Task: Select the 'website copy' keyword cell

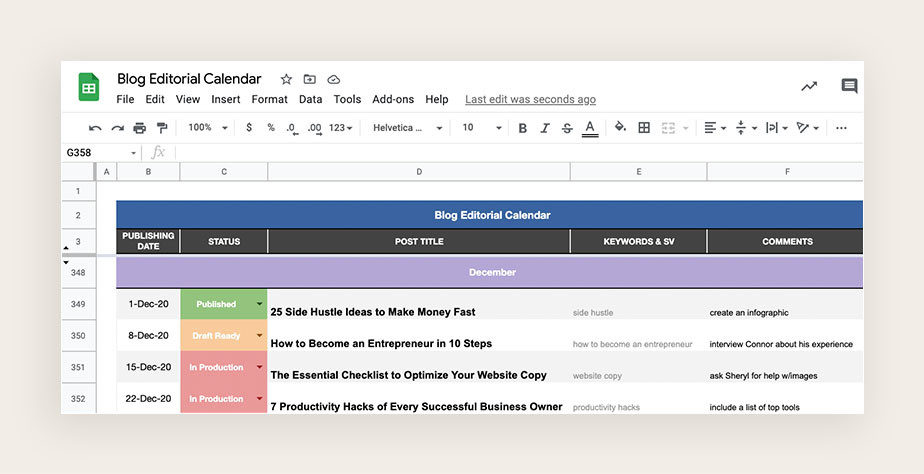Action: point(639,367)
